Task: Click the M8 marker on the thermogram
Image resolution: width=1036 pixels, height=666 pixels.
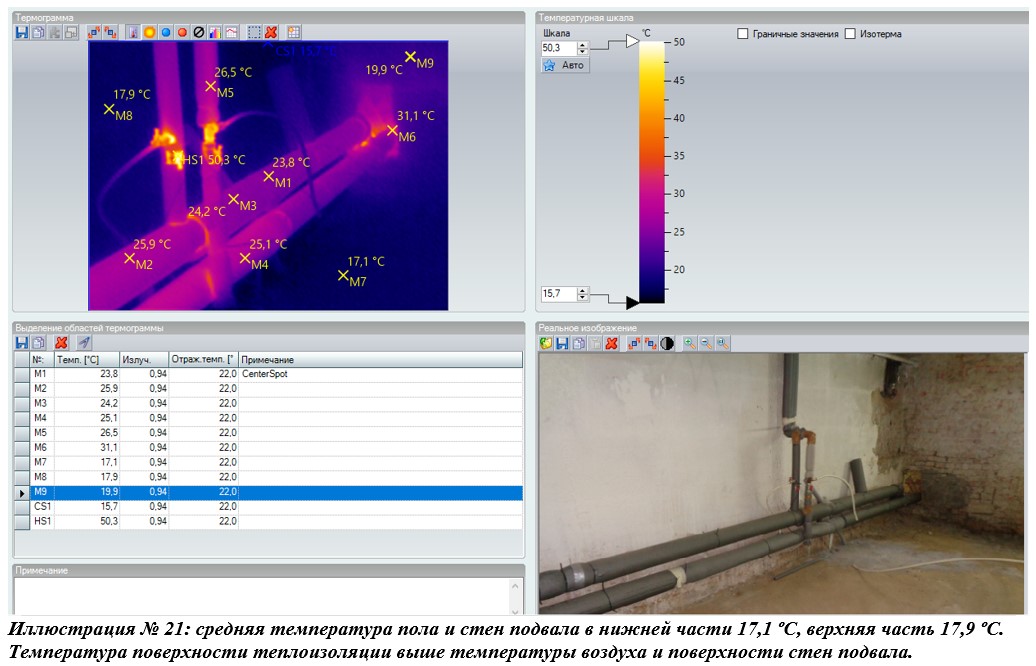Action: [x=109, y=109]
